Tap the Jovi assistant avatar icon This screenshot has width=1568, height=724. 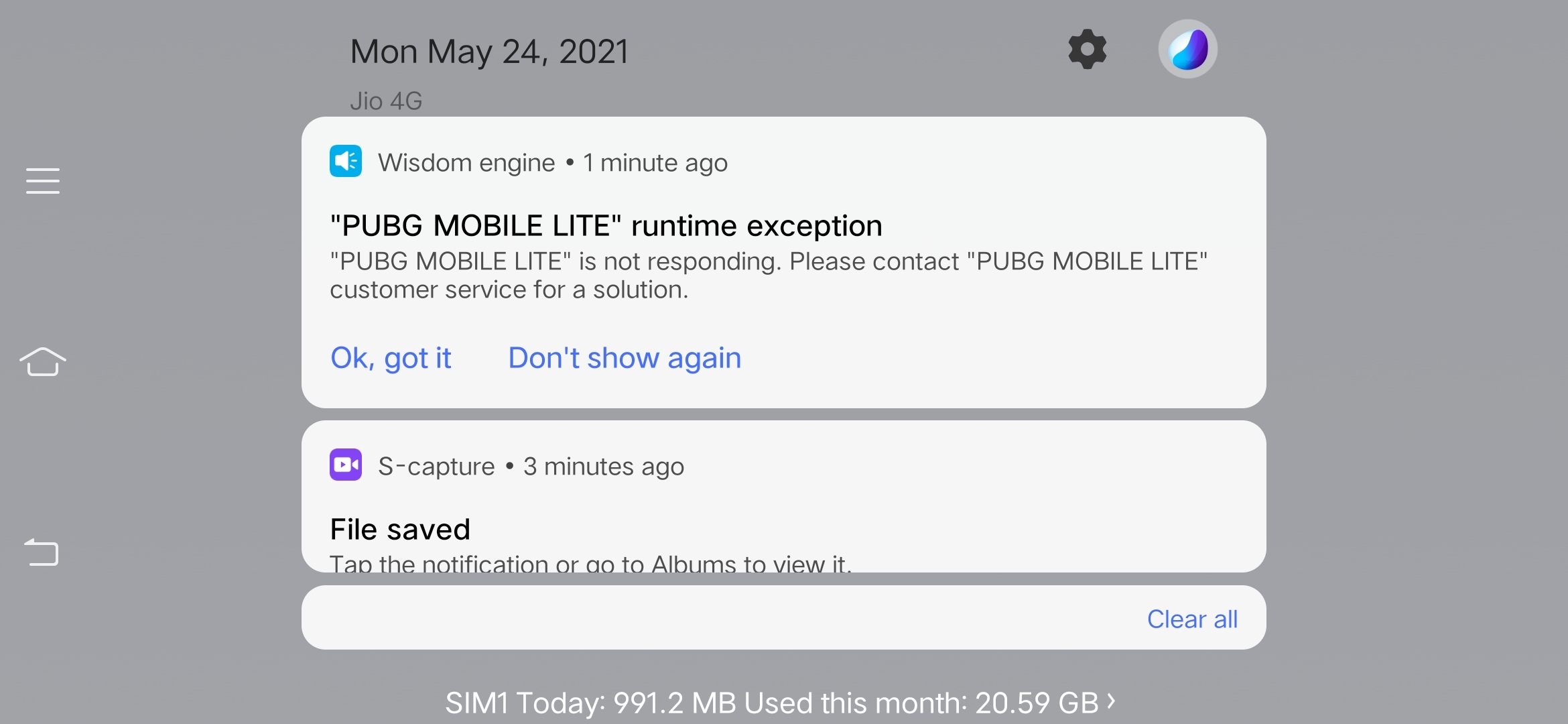1187,48
